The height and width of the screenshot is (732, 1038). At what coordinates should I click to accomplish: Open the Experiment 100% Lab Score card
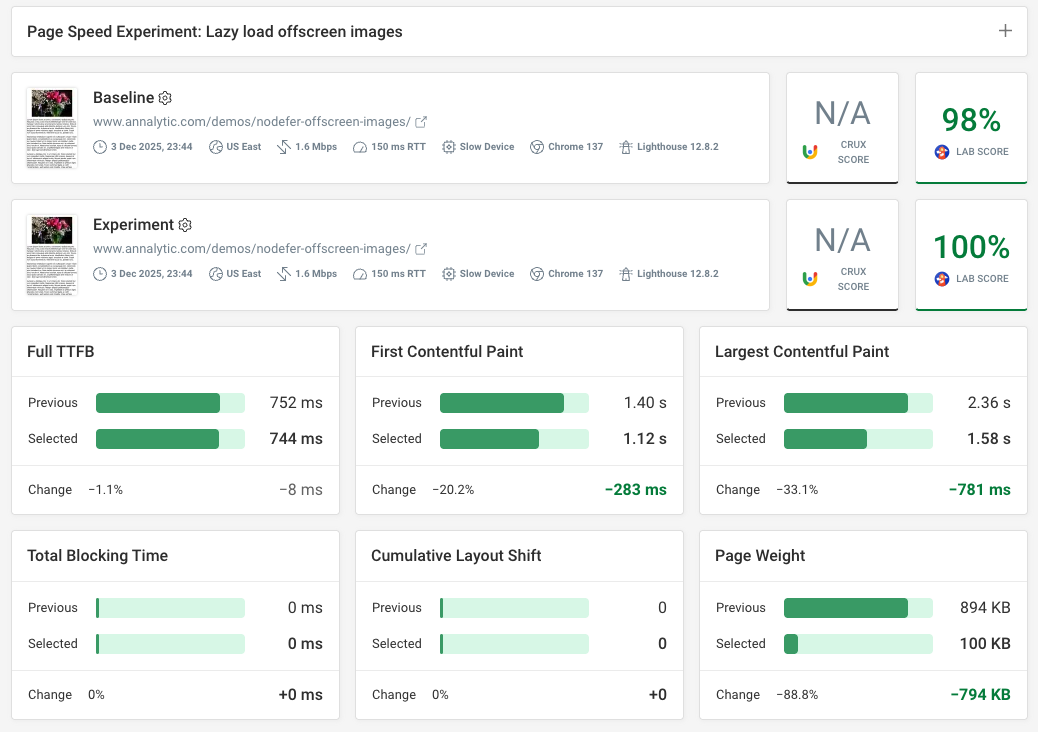971,255
